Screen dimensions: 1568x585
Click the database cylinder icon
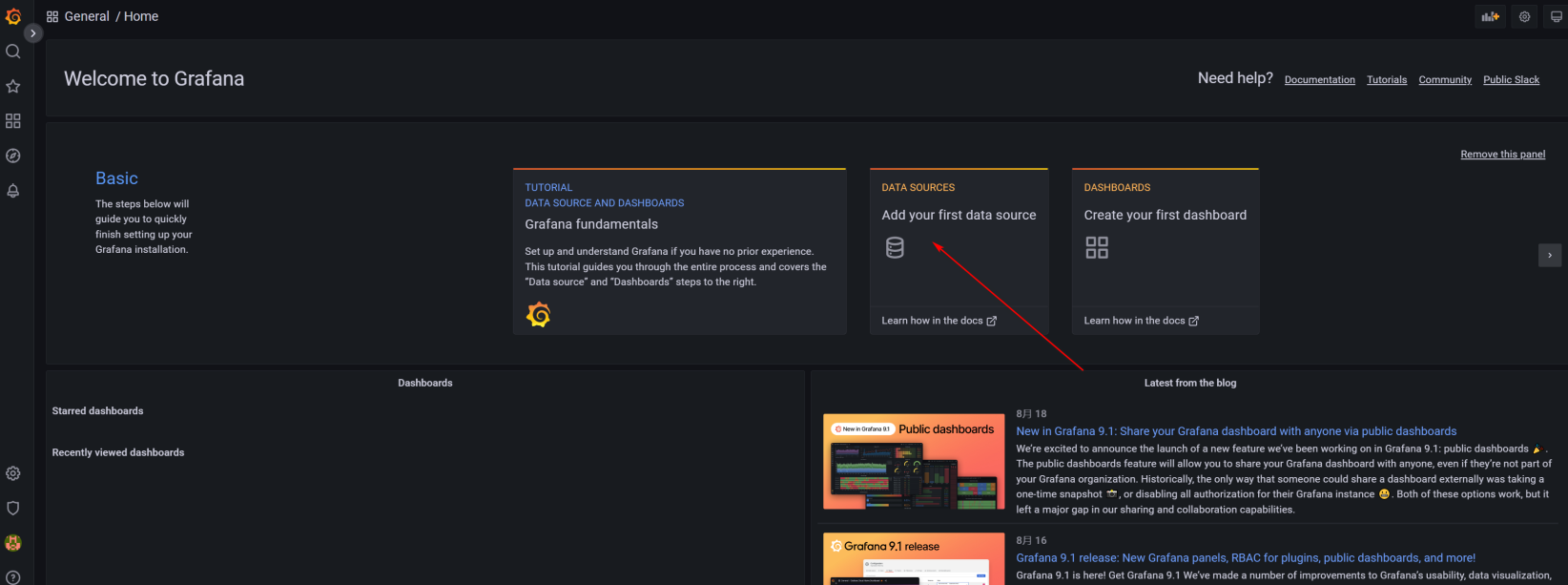[x=895, y=248]
